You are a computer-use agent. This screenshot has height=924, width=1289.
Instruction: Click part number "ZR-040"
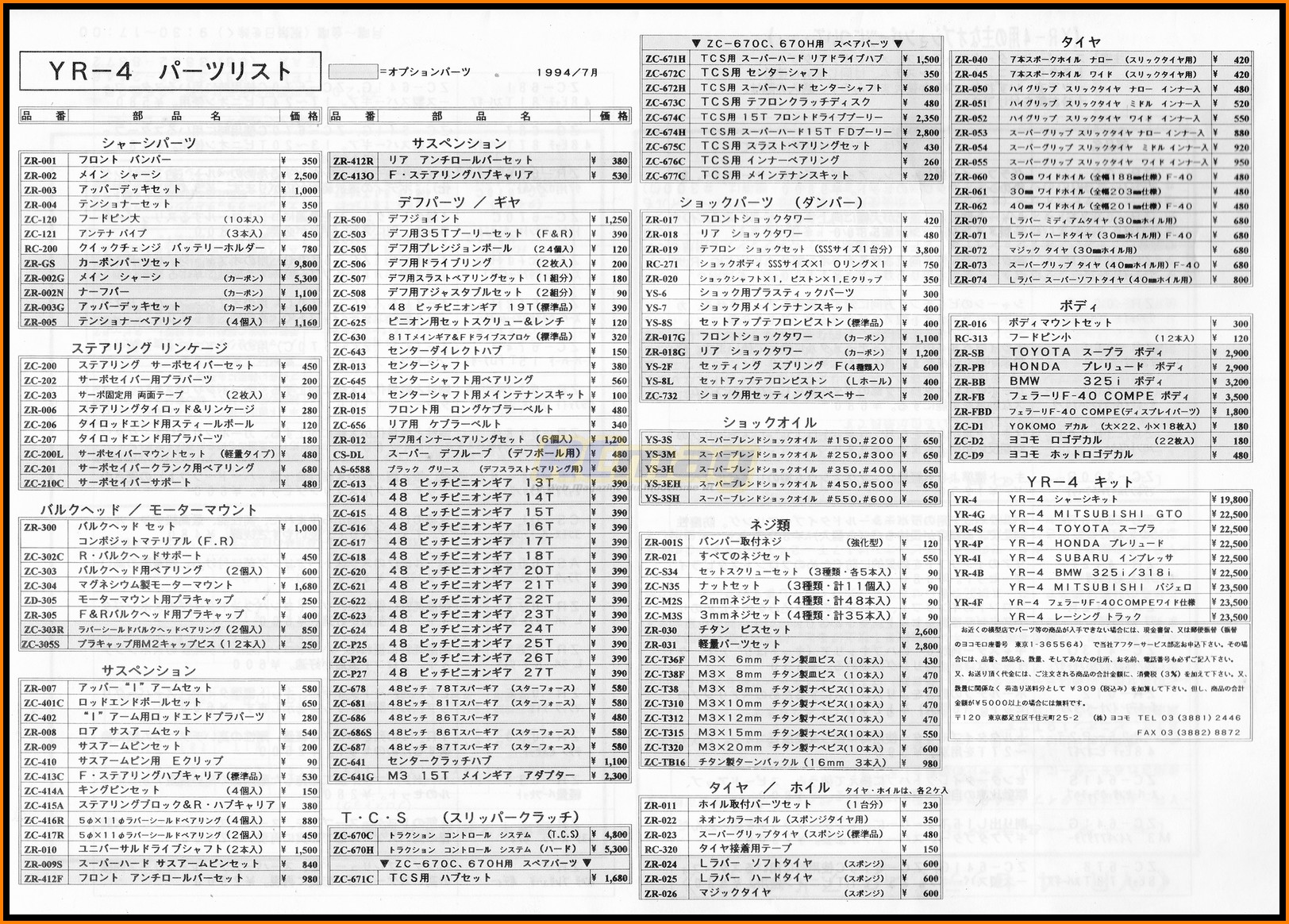click(972, 60)
